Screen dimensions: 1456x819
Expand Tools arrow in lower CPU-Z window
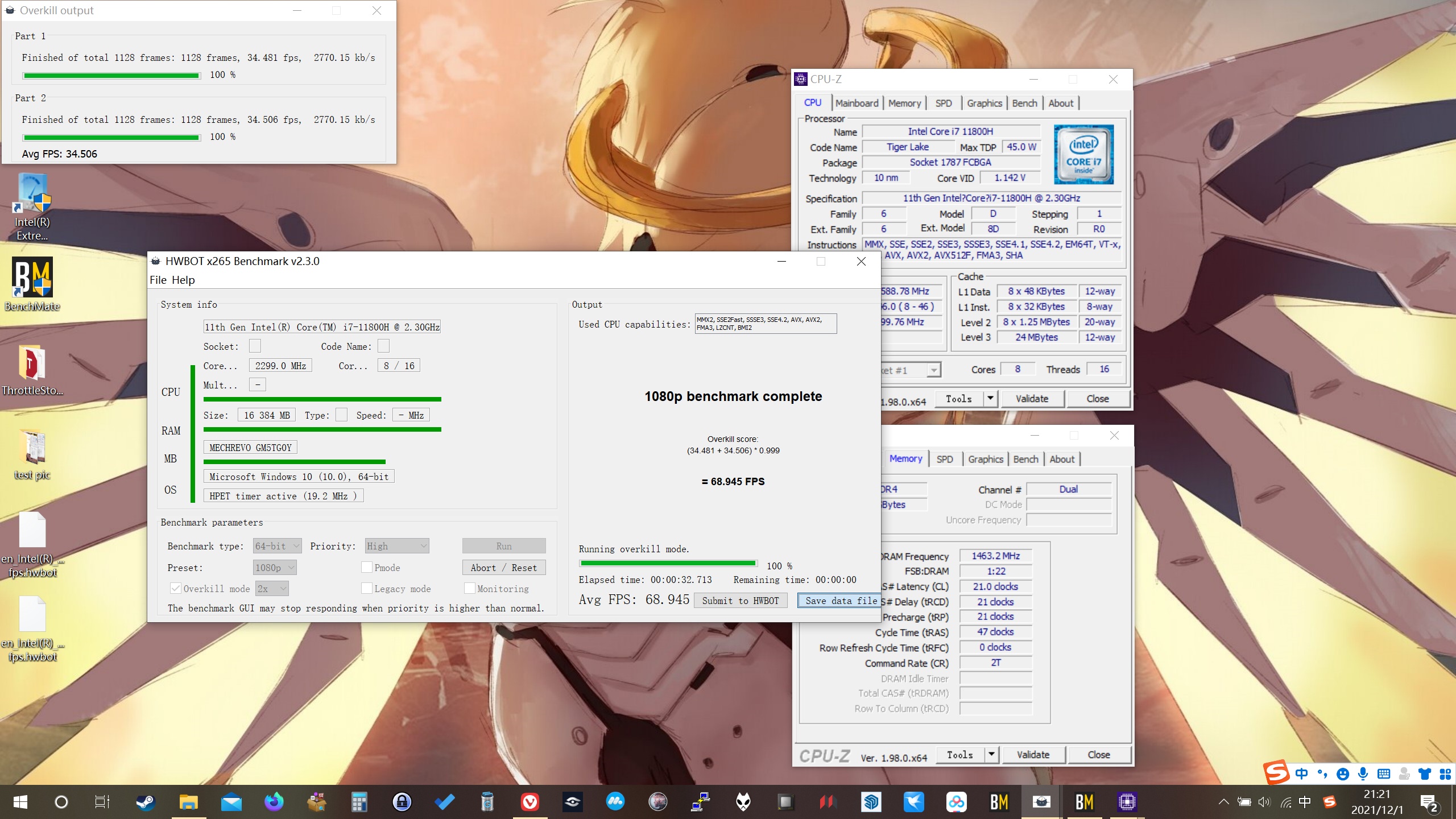tap(992, 755)
